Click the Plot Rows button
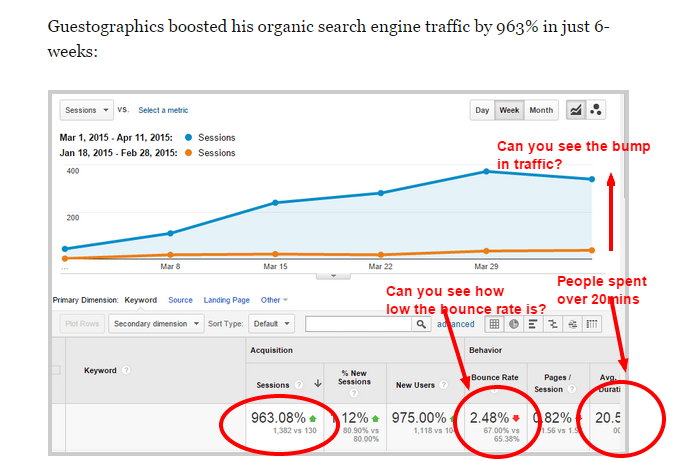The image size is (677, 461). pyautogui.click(x=82, y=324)
